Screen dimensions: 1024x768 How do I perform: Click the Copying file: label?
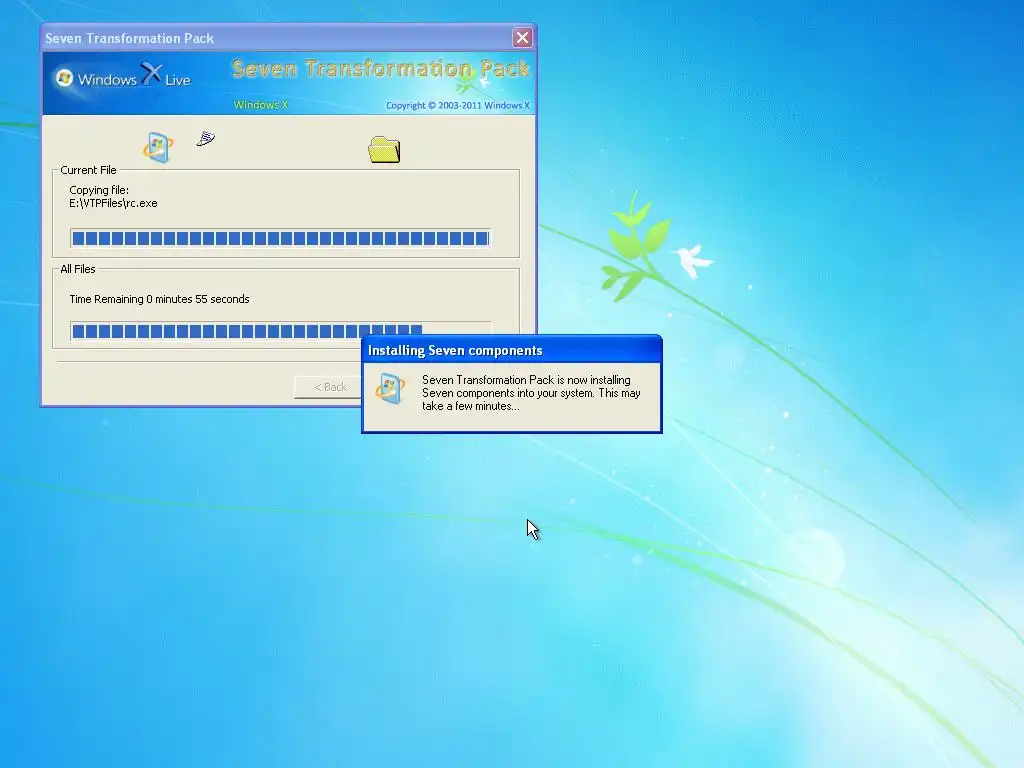click(x=99, y=190)
